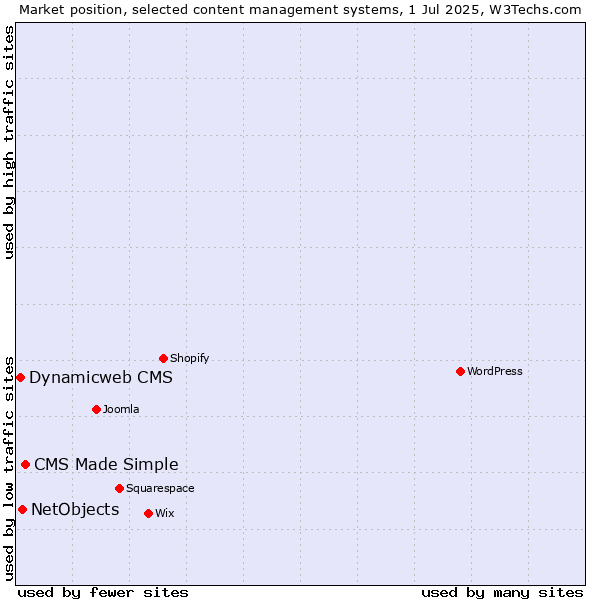Screen dimensions: 600x600
Task: Select the Squarespace label text
Action: (x=160, y=488)
